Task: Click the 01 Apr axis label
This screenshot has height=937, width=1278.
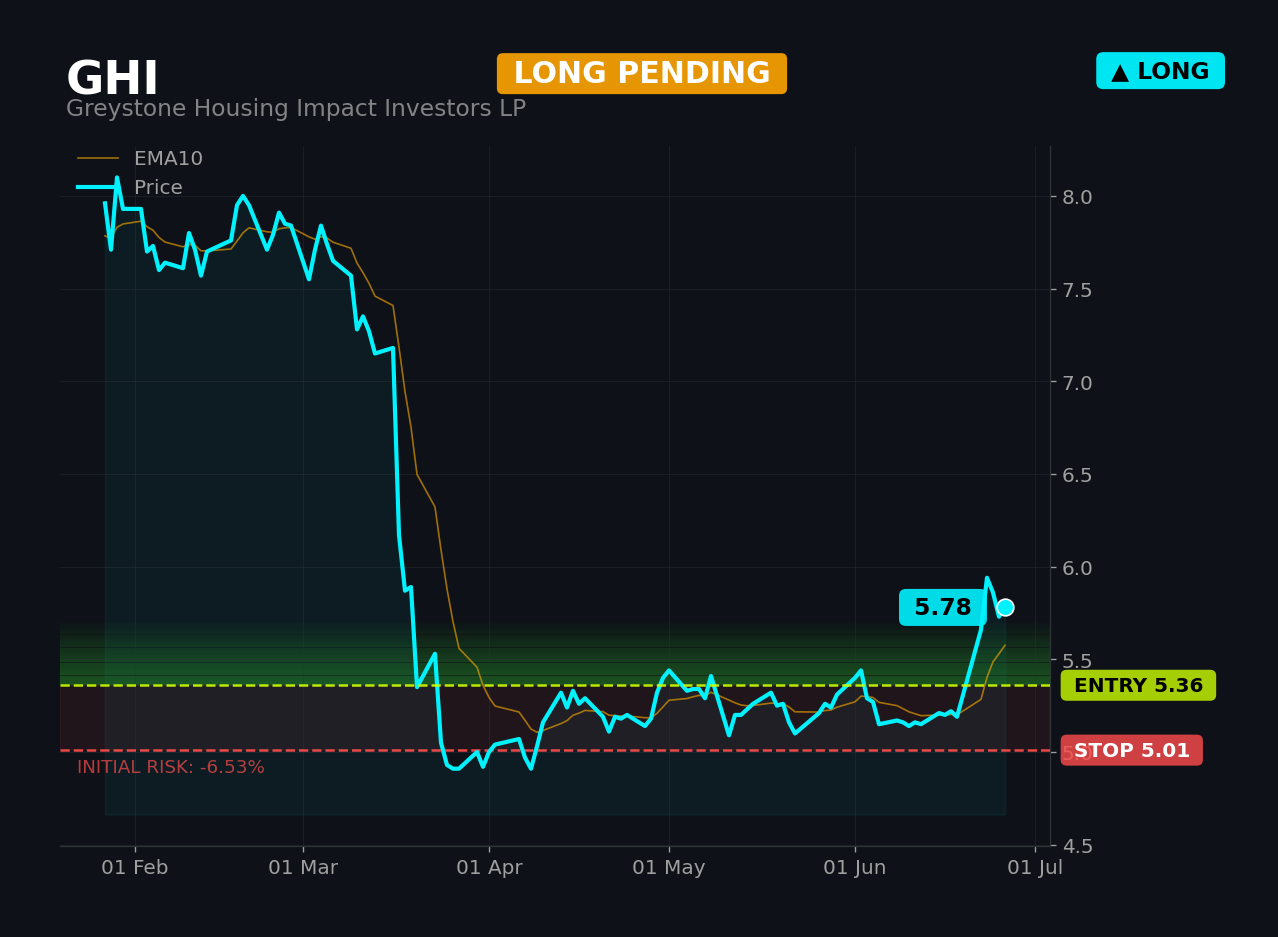Action: point(489,868)
